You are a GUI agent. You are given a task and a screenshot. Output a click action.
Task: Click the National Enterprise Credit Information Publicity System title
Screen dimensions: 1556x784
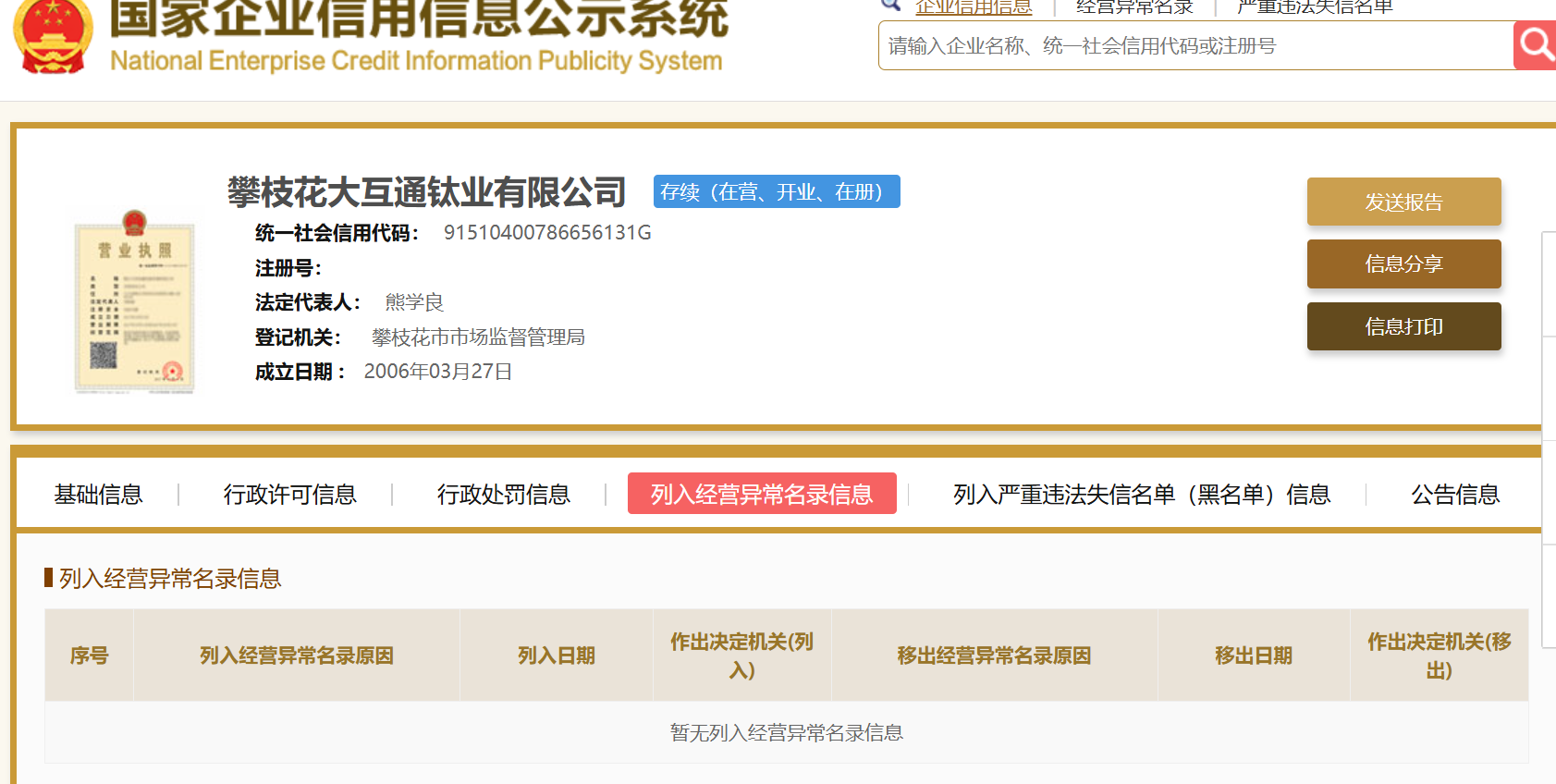pyautogui.click(x=416, y=61)
